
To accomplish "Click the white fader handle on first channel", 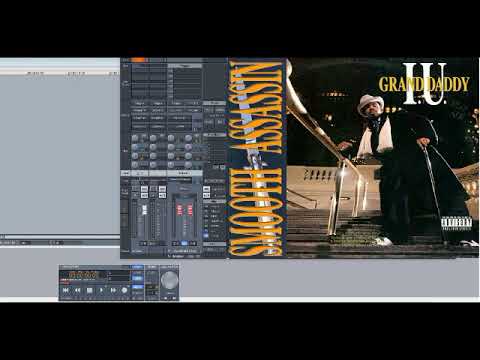I will [145, 210].
